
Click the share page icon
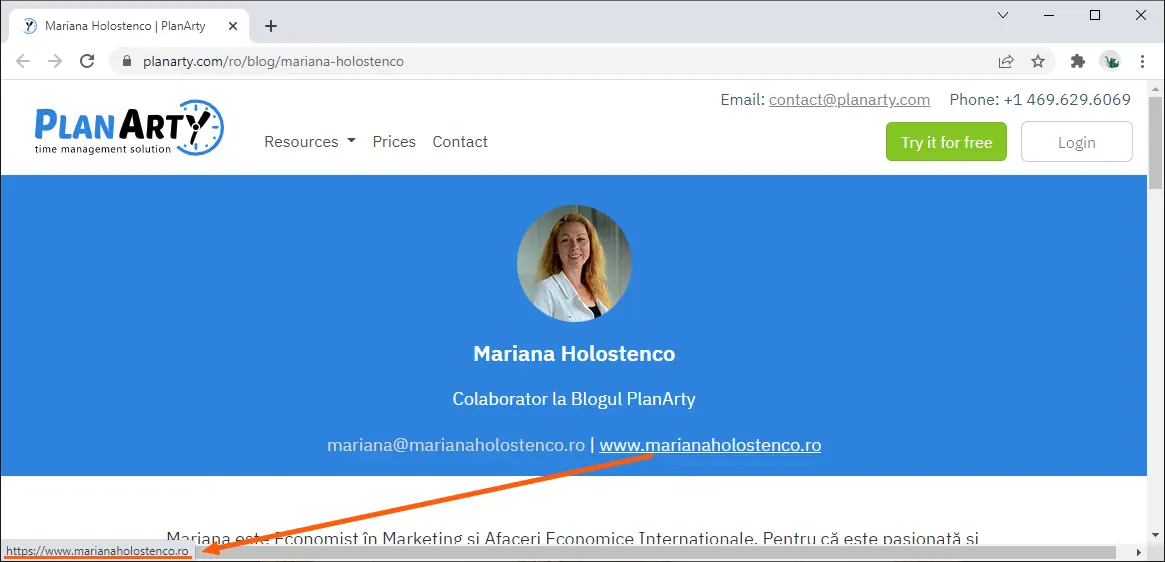1006,61
